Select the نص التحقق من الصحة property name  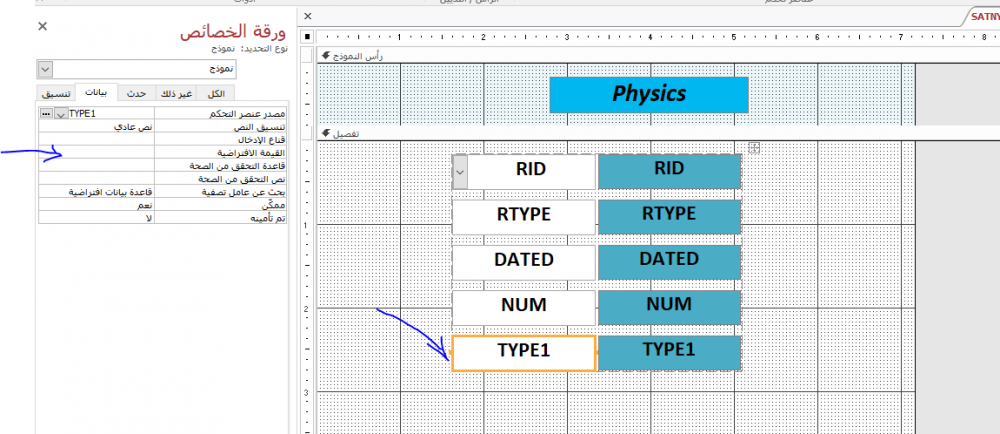221,178
